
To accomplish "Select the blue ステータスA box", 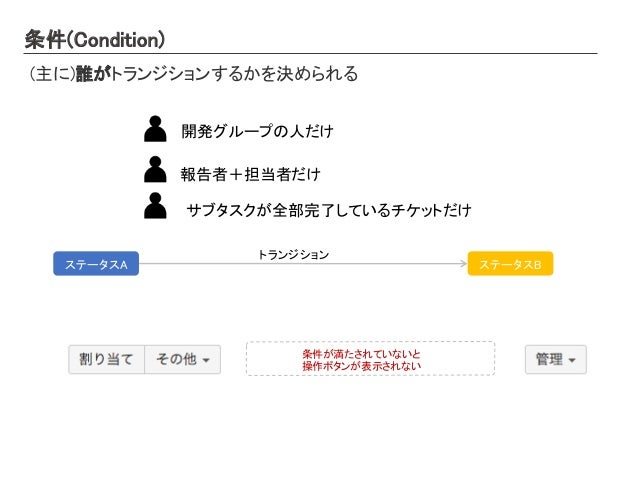I will [x=96, y=264].
